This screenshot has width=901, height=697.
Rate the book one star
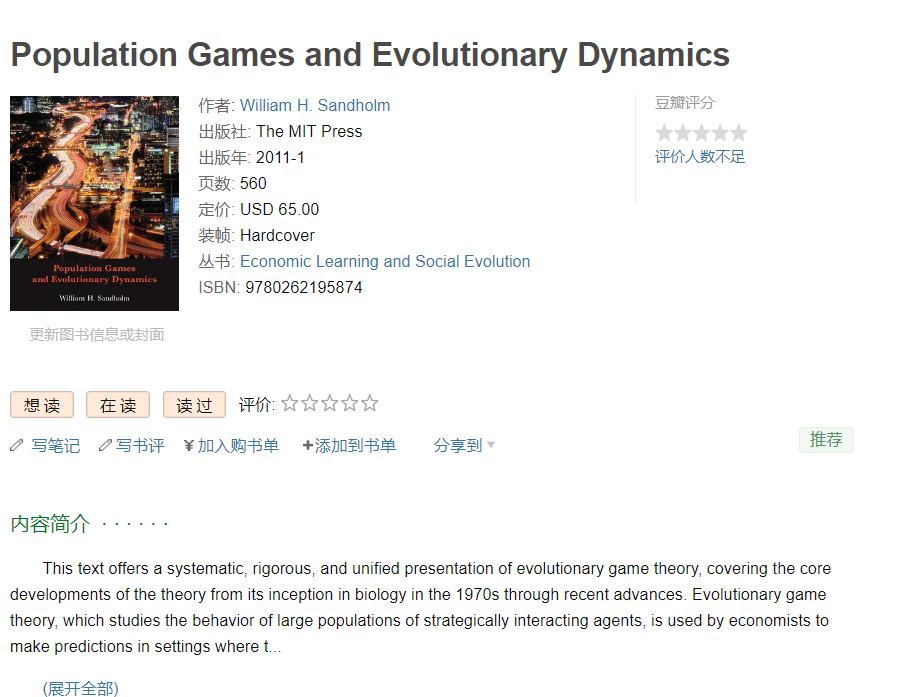290,404
